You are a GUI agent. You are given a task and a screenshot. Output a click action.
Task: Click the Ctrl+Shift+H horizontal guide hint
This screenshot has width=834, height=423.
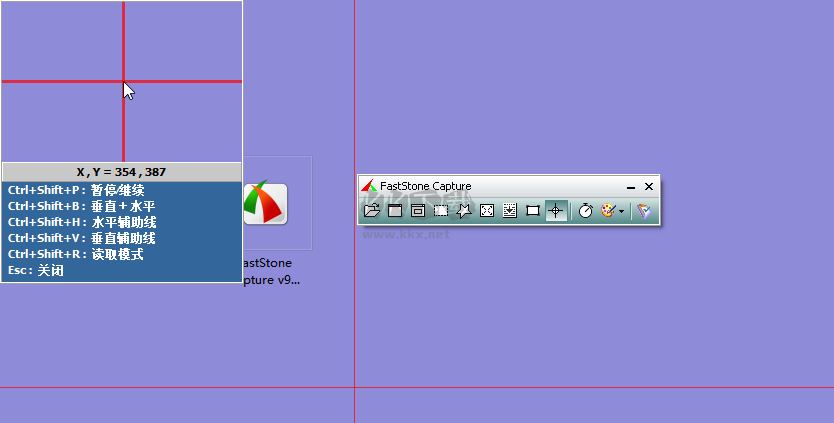(82, 222)
